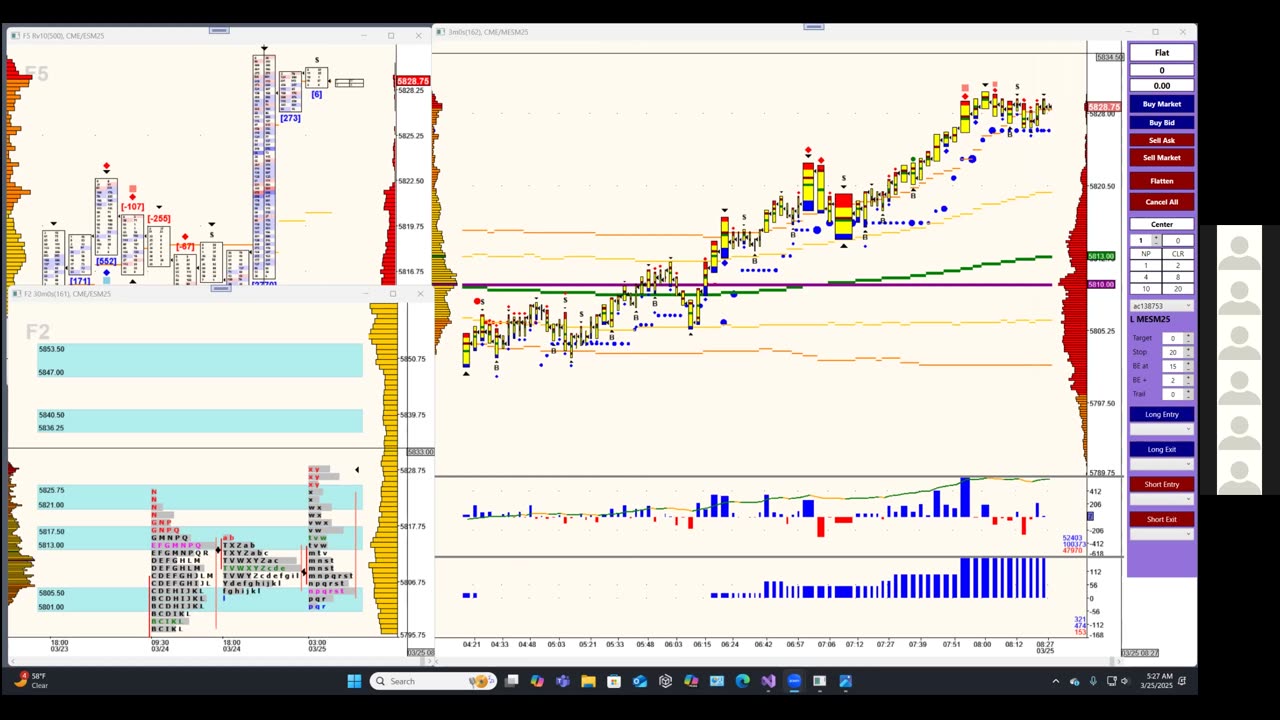The width and height of the screenshot is (1280, 720).
Task: Adjust the order quantity stepper
Action: [1156, 240]
